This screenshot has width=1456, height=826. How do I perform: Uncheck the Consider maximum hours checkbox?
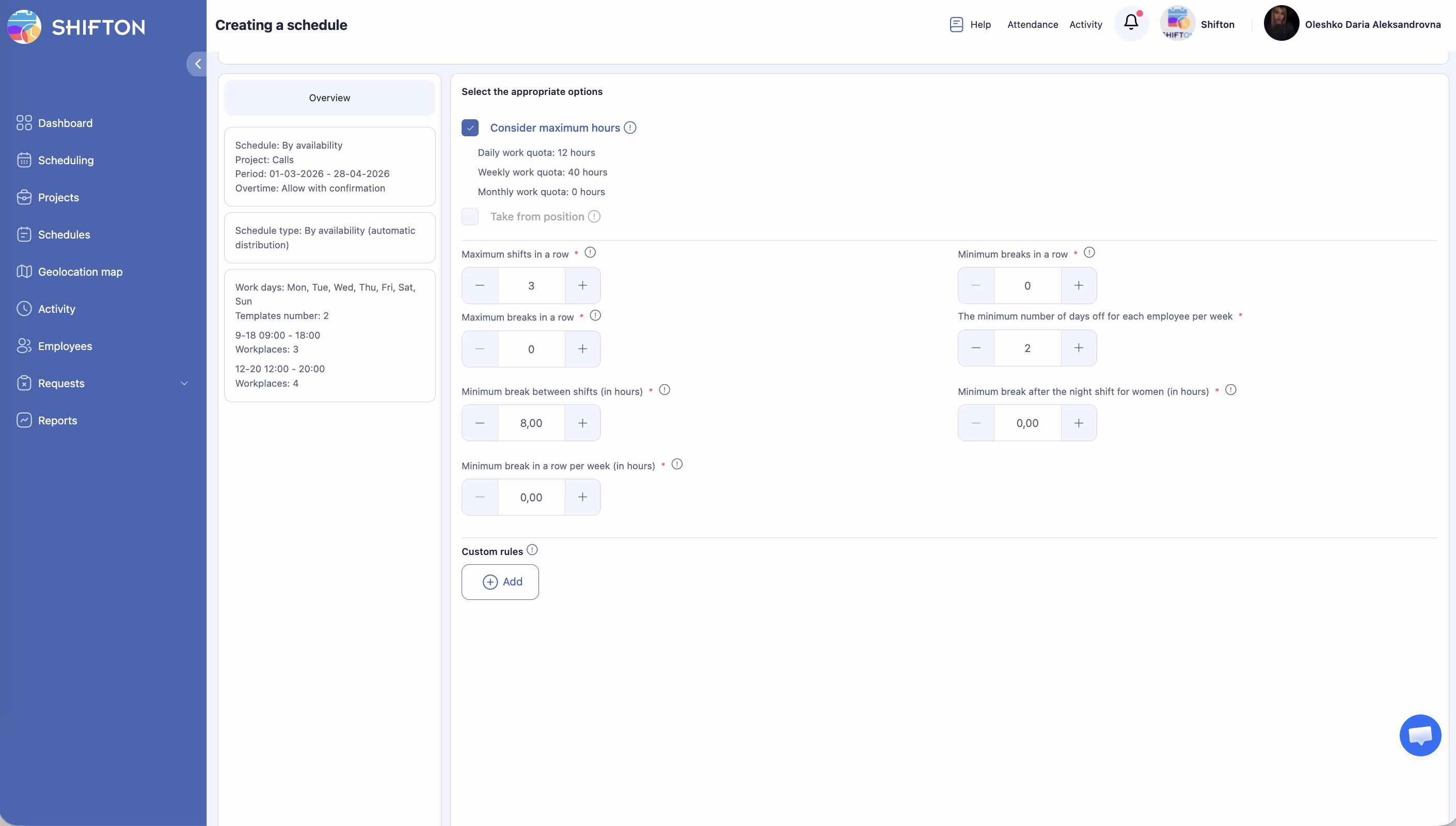(470, 128)
